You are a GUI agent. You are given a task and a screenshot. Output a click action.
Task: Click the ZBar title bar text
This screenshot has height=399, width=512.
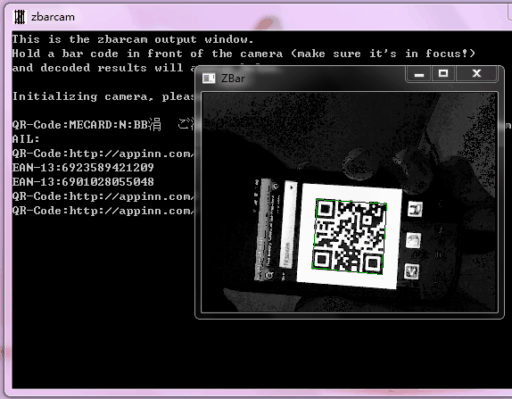[233, 79]
